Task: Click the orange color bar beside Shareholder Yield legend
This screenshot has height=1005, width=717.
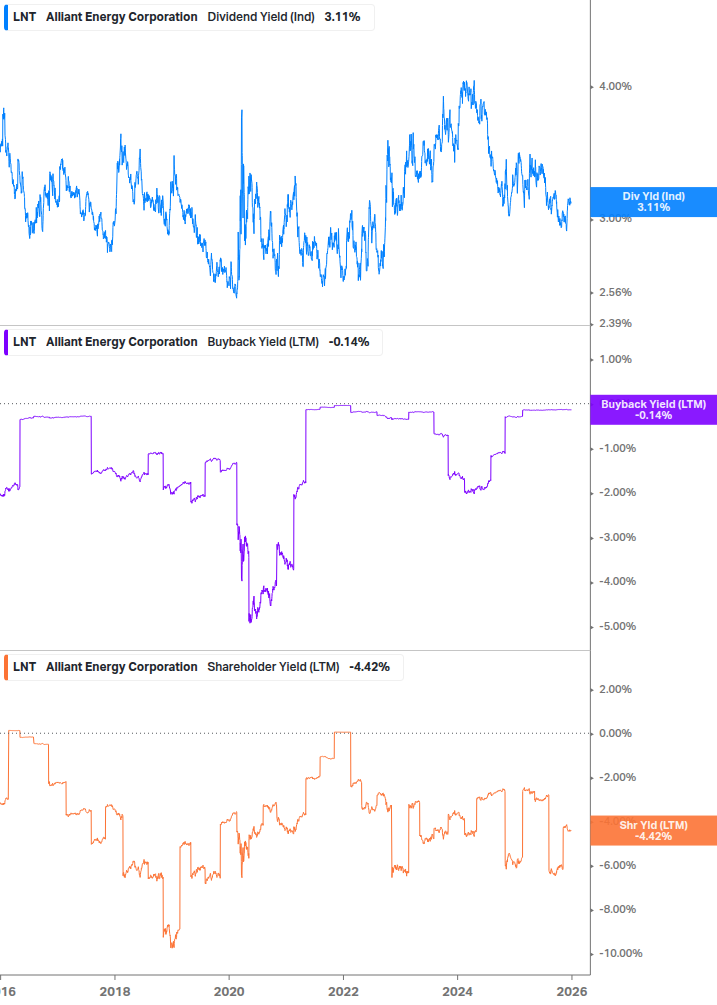Action: pyautogui.click(x=6, y=667)
